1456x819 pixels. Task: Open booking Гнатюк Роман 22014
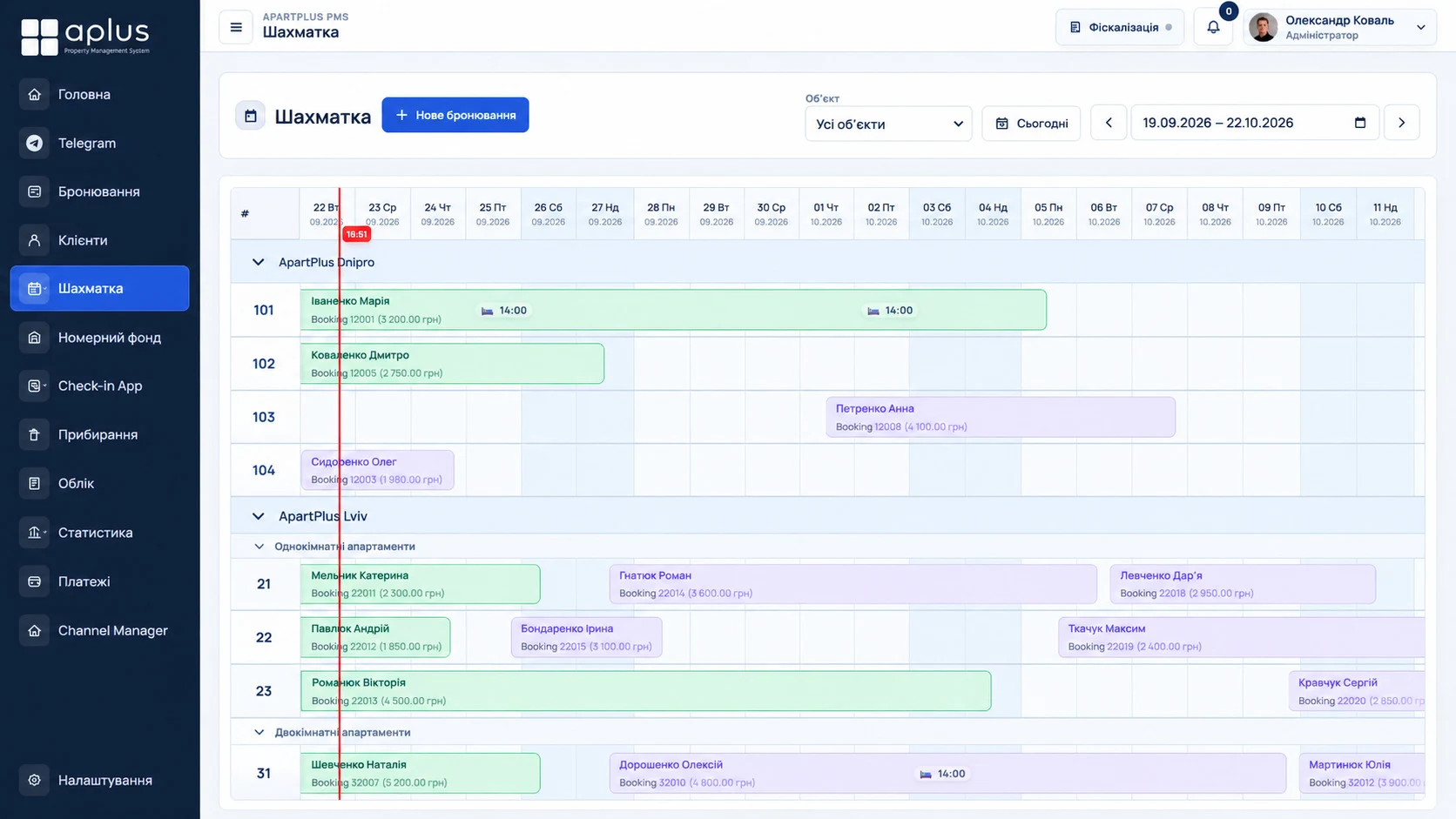853,584
